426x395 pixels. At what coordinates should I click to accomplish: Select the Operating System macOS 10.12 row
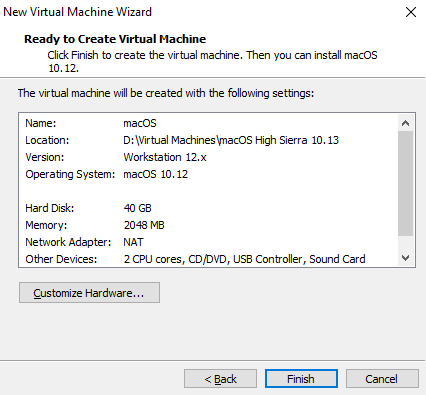tap(208, 174)
